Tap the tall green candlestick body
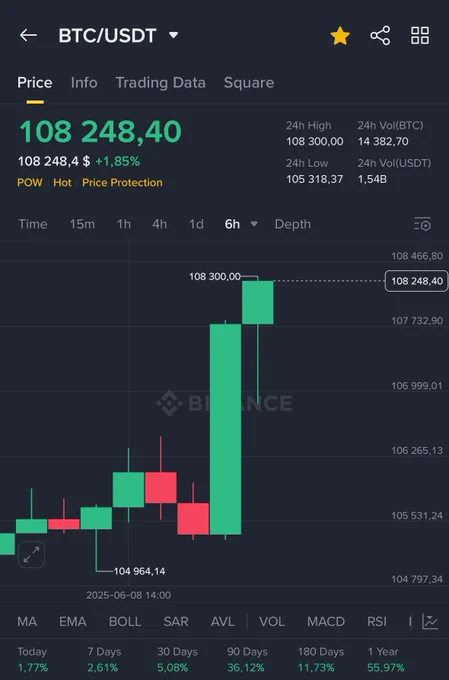Viewport: 449px width, 680px height. (226, 429)
